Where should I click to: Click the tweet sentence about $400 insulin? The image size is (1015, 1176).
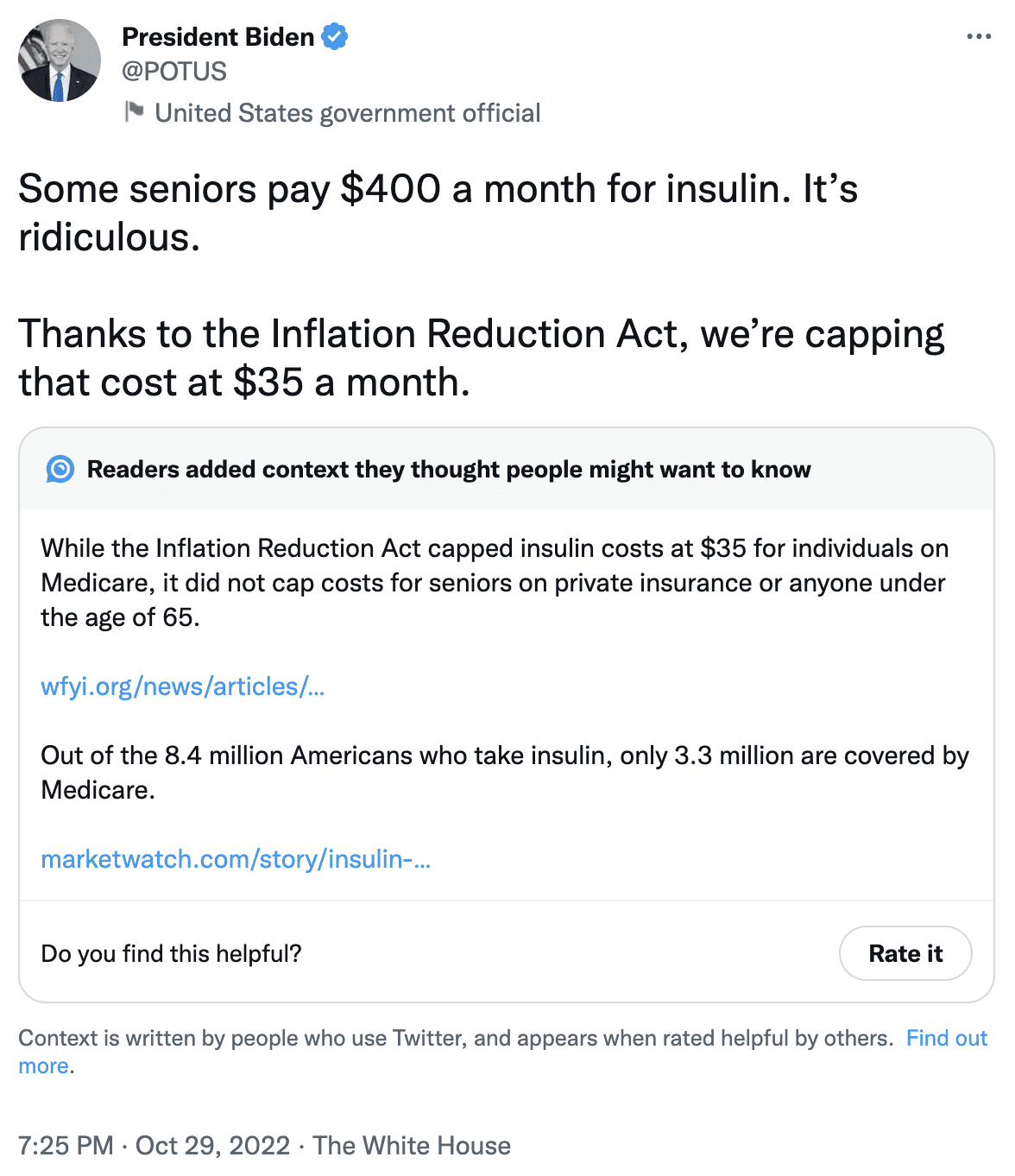(438, 212)
